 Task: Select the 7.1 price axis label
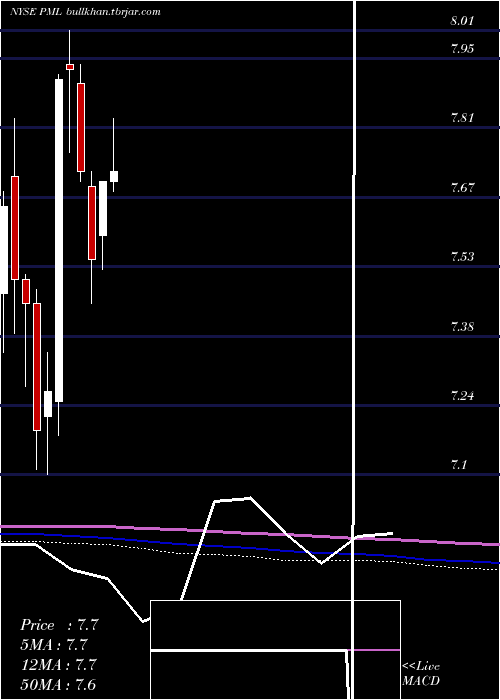[x=459, y=465]
